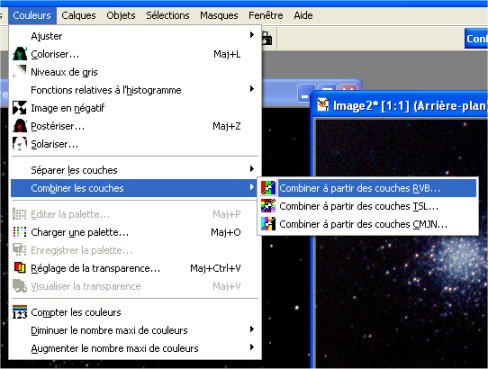Click the RVB combine channels icon
This screenshot has width=488, height=369.
pyautogui.click(x=268, y=188)
